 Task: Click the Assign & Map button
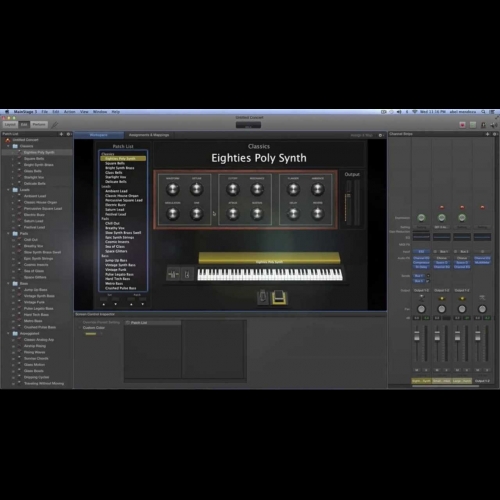point(362,135)
